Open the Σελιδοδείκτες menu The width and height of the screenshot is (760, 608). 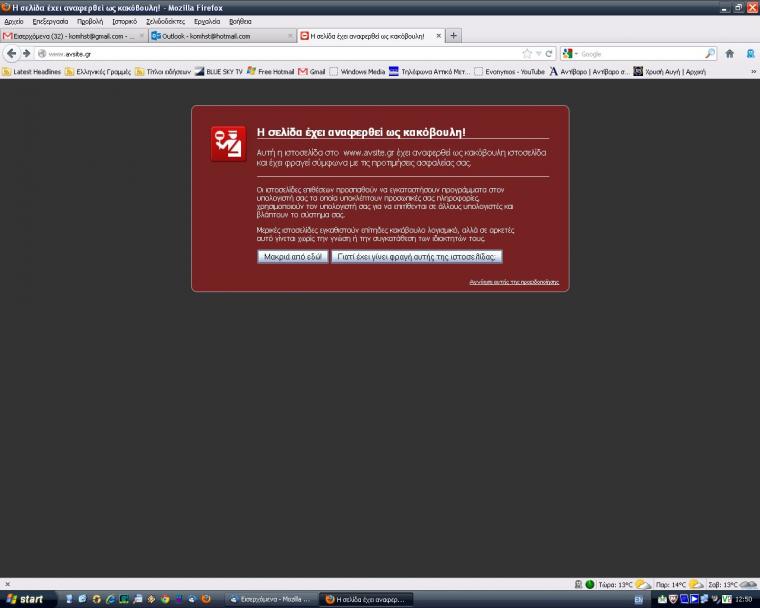click(165, 21)
